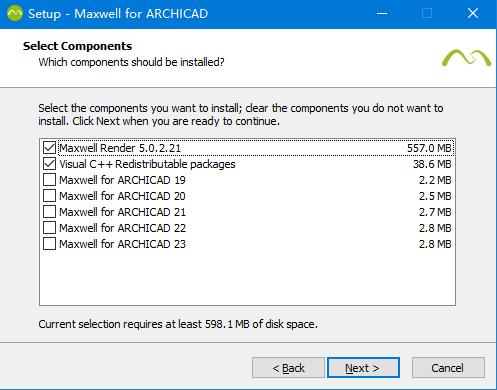Screen dimensions: 497x390
Task: Click the Maxwell for ARCHICAD 23 label text
Action: [122, 244]
